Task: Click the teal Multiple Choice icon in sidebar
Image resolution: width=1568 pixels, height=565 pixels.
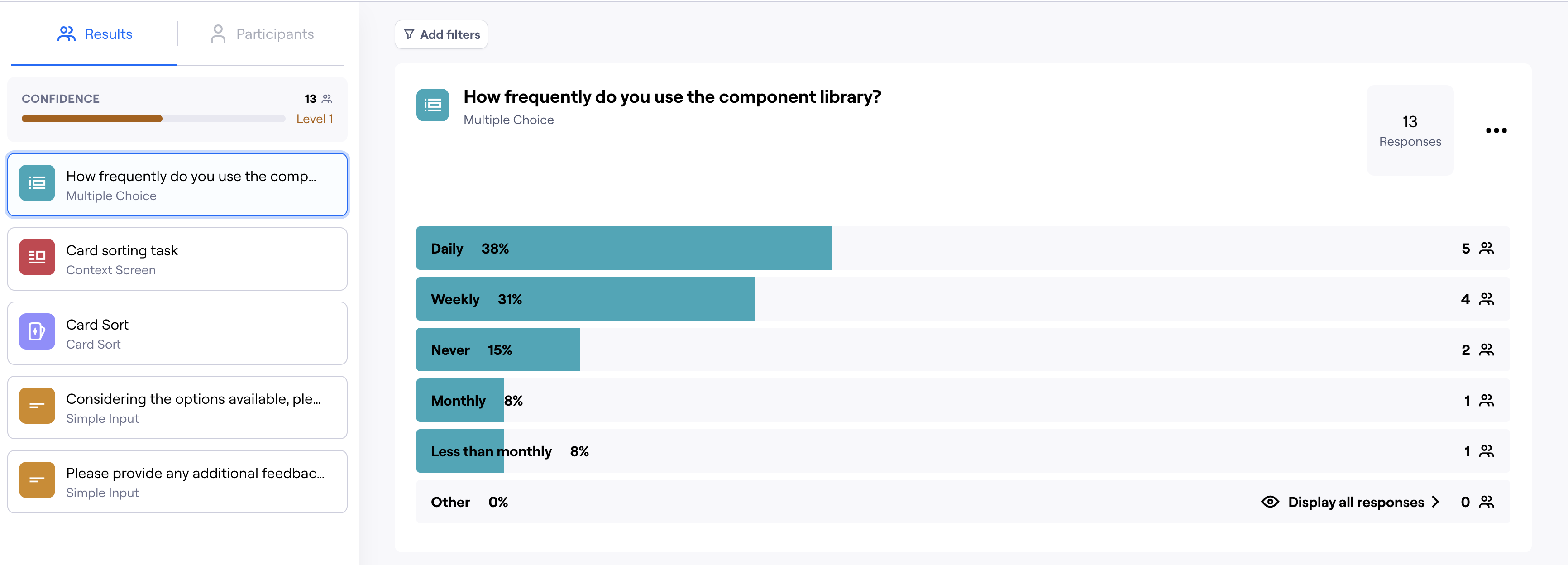Action: point(37,182)
